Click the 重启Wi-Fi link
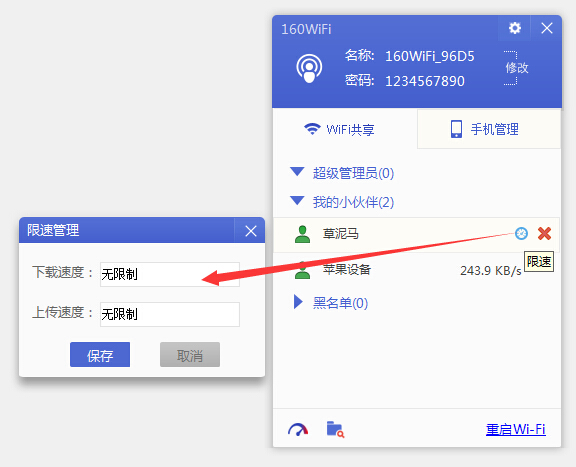Screen dimensions: 576x467 coord(515,429)
